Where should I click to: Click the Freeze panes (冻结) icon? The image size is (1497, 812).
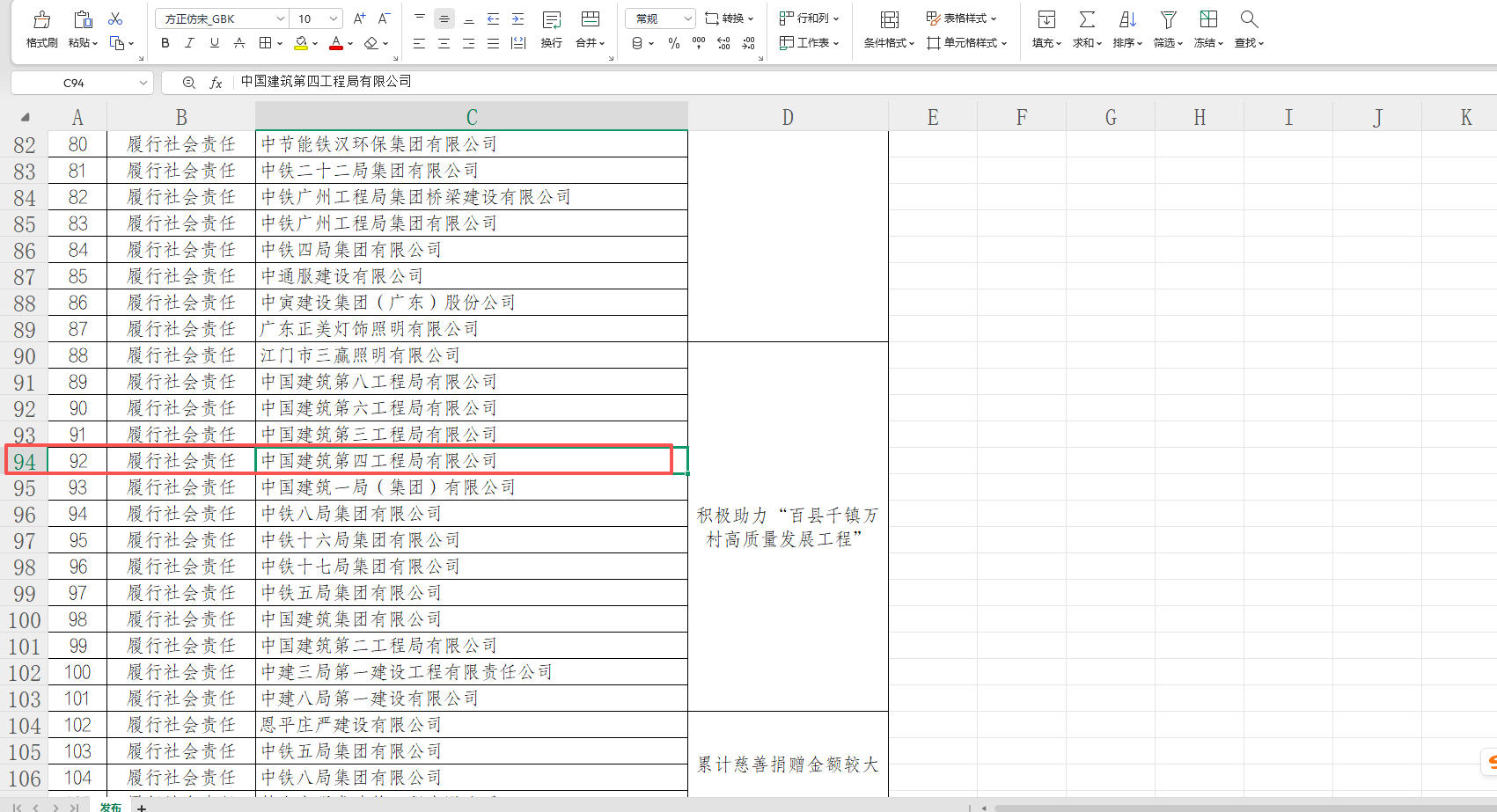1208,20
